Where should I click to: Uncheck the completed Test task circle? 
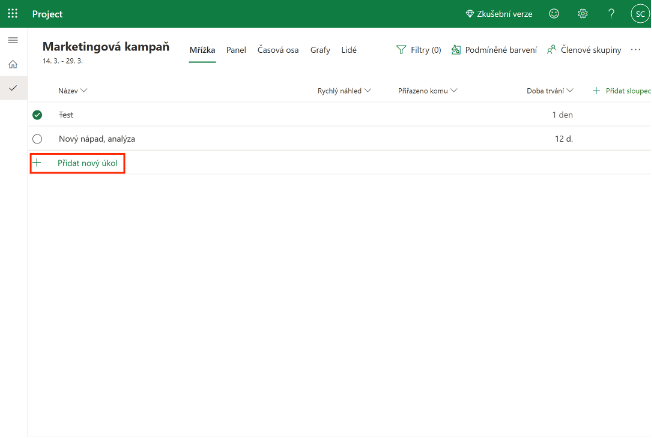(x=37, y=115)
